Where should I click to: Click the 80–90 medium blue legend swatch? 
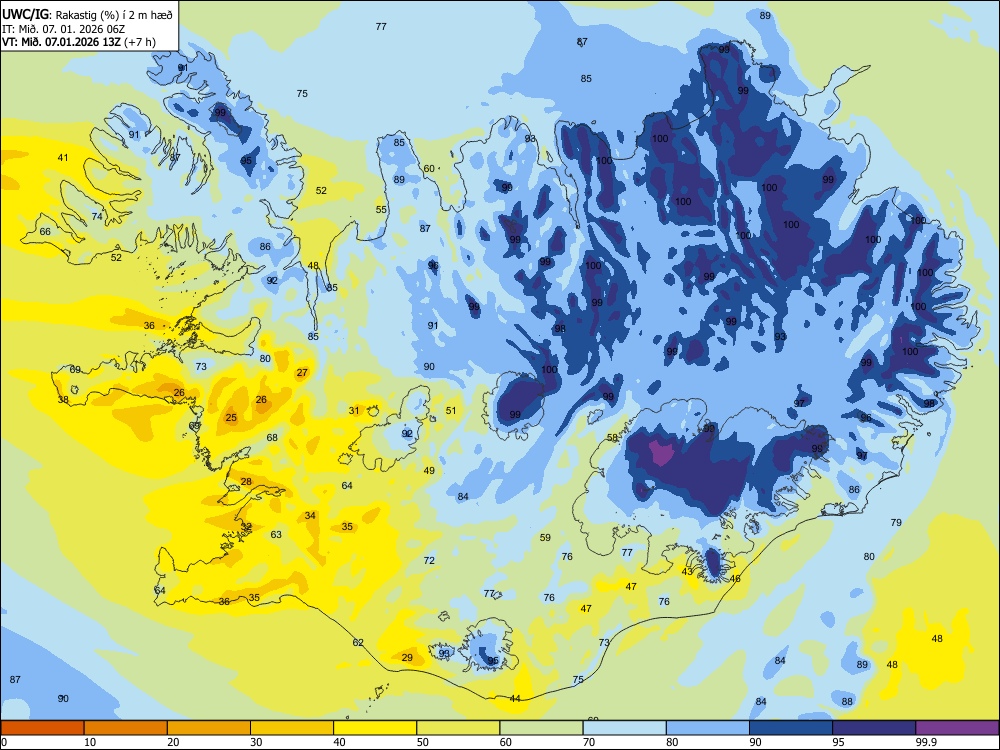(x=708, y=728)
